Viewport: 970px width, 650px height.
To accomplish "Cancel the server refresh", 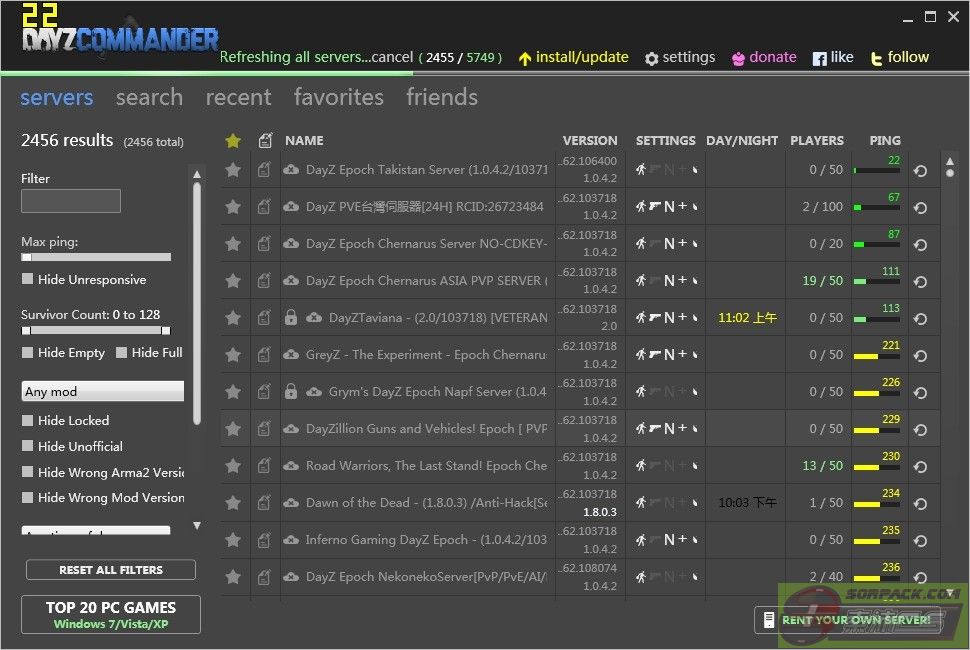I will [x=392, y=57].
